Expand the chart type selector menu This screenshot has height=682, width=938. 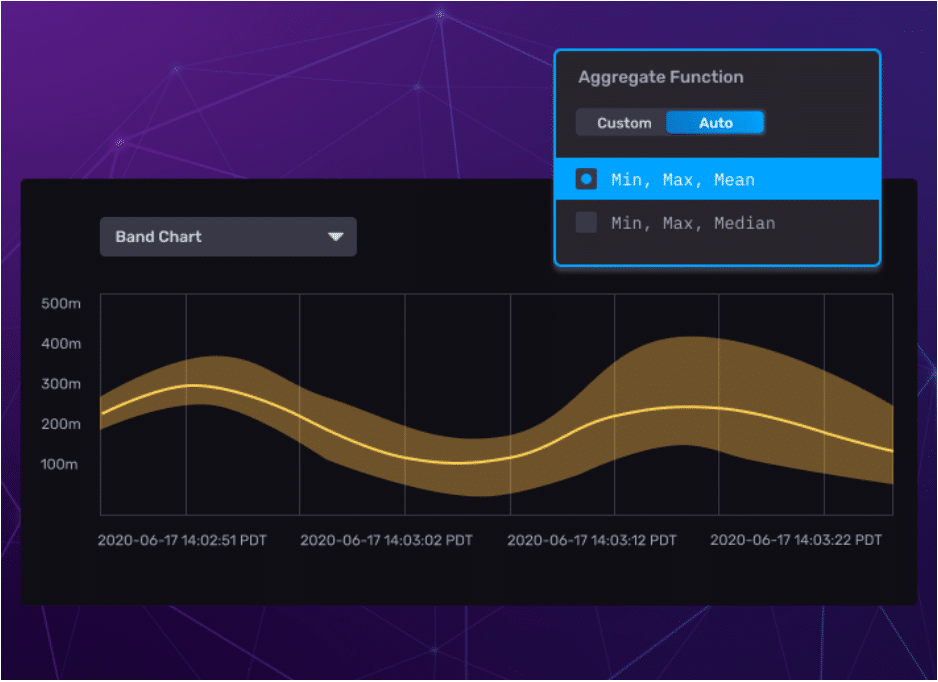click(228, 237)
